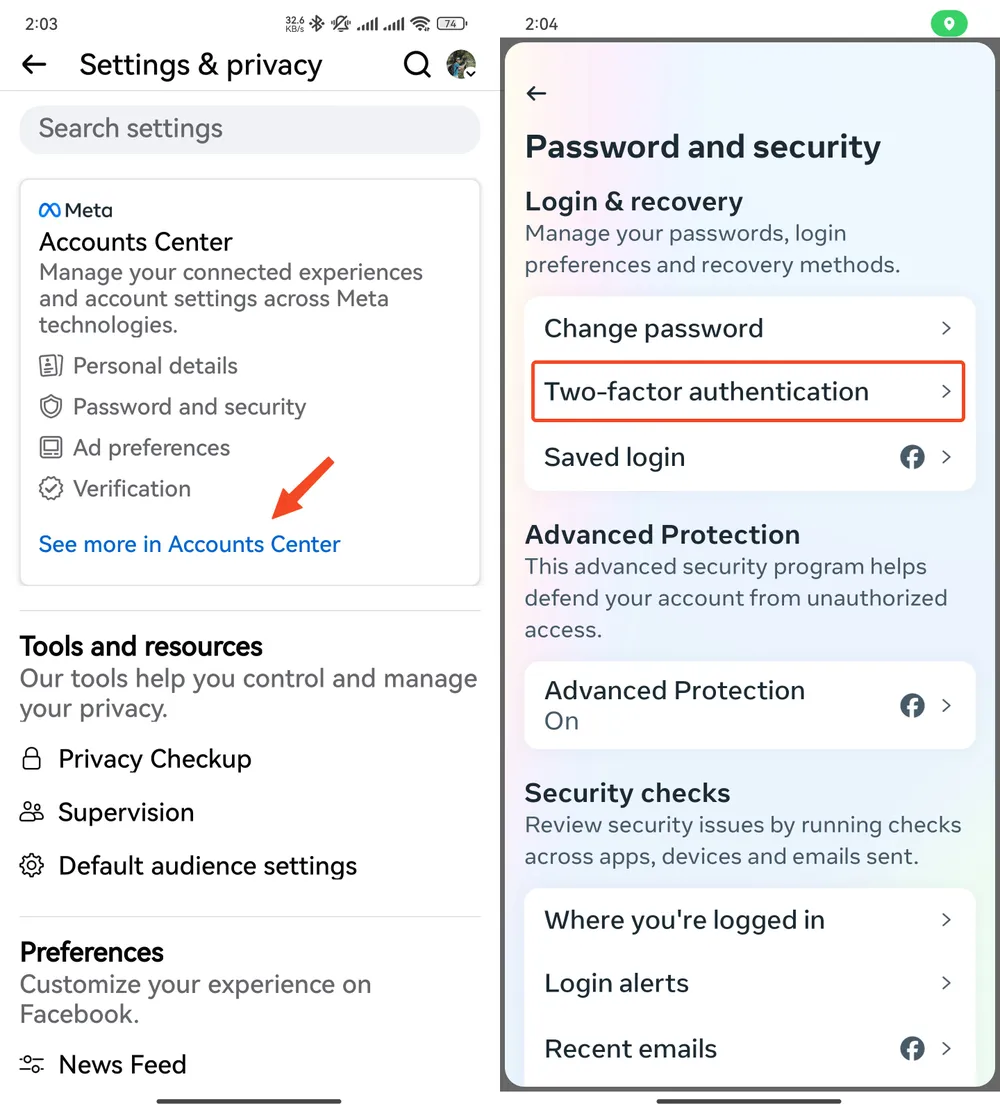Tap the Ad preferences icon
The image size is (1000, 1111).
click(51, 448)
